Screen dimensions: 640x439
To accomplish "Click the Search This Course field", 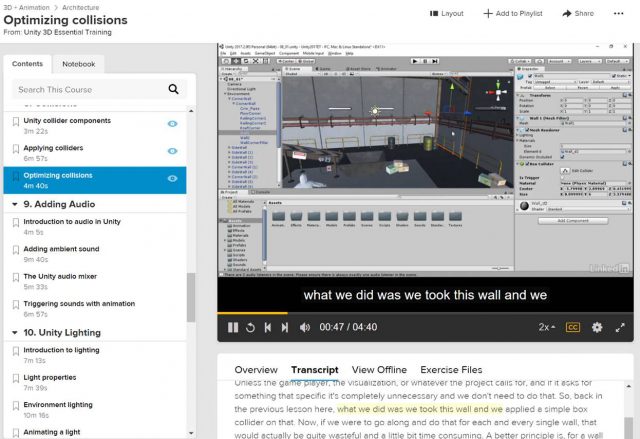I will click(99, 89).
